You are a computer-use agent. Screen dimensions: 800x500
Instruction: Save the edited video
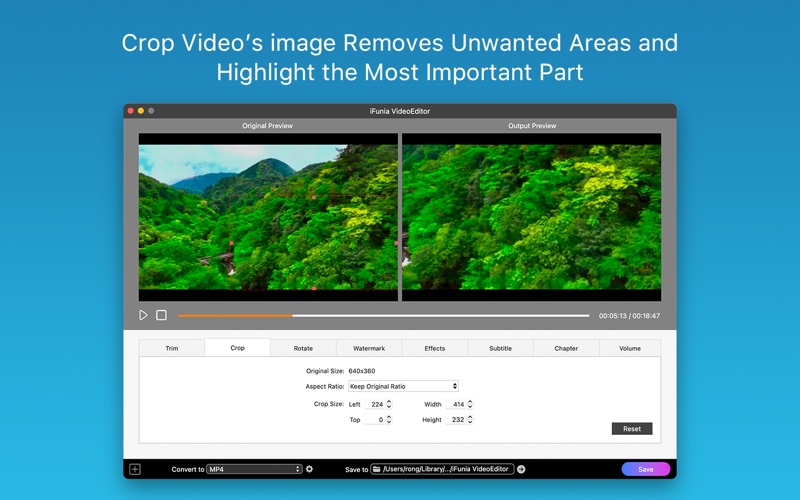[645, 469]
